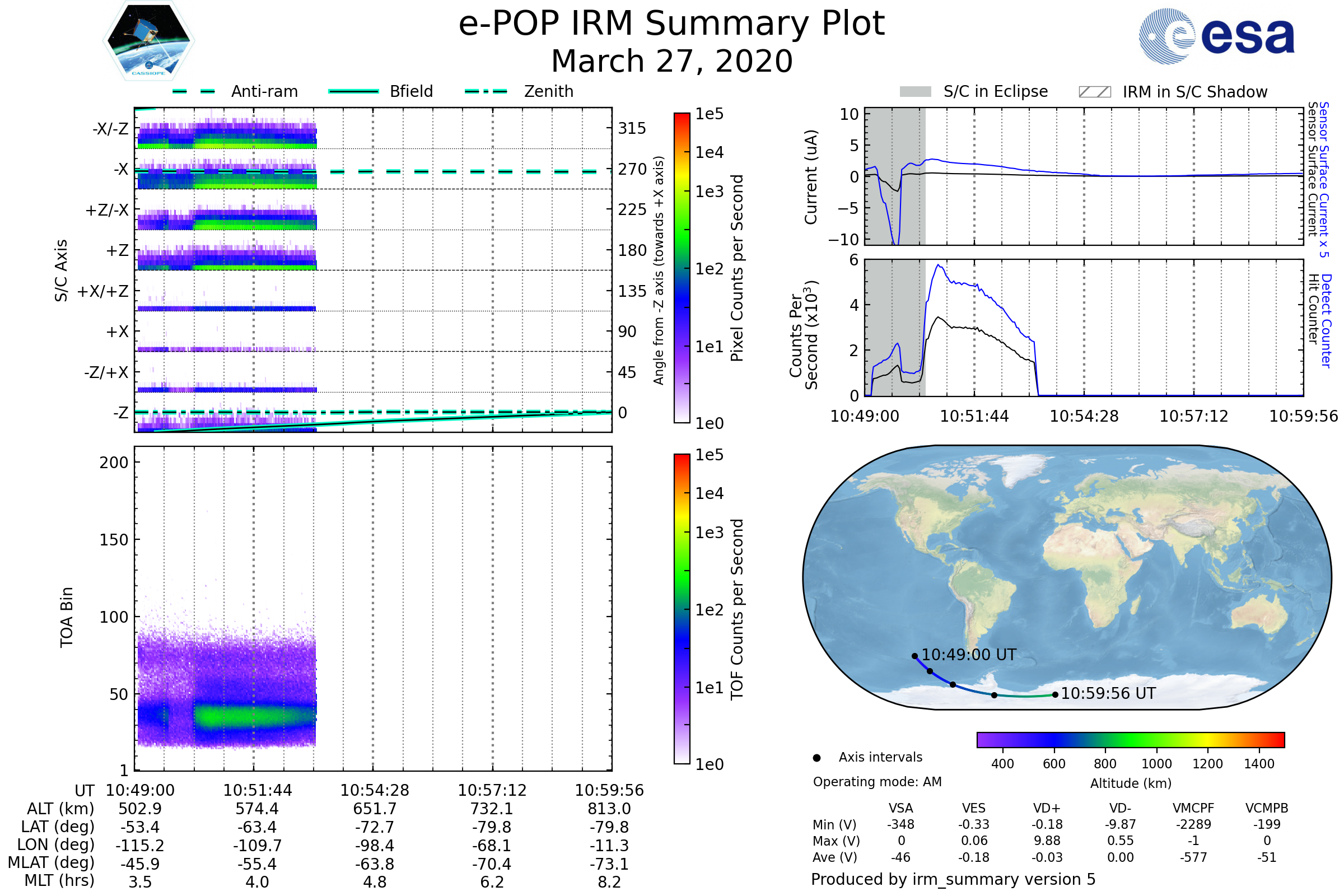Click the e-POP IRM Summary Plot title

671,24
